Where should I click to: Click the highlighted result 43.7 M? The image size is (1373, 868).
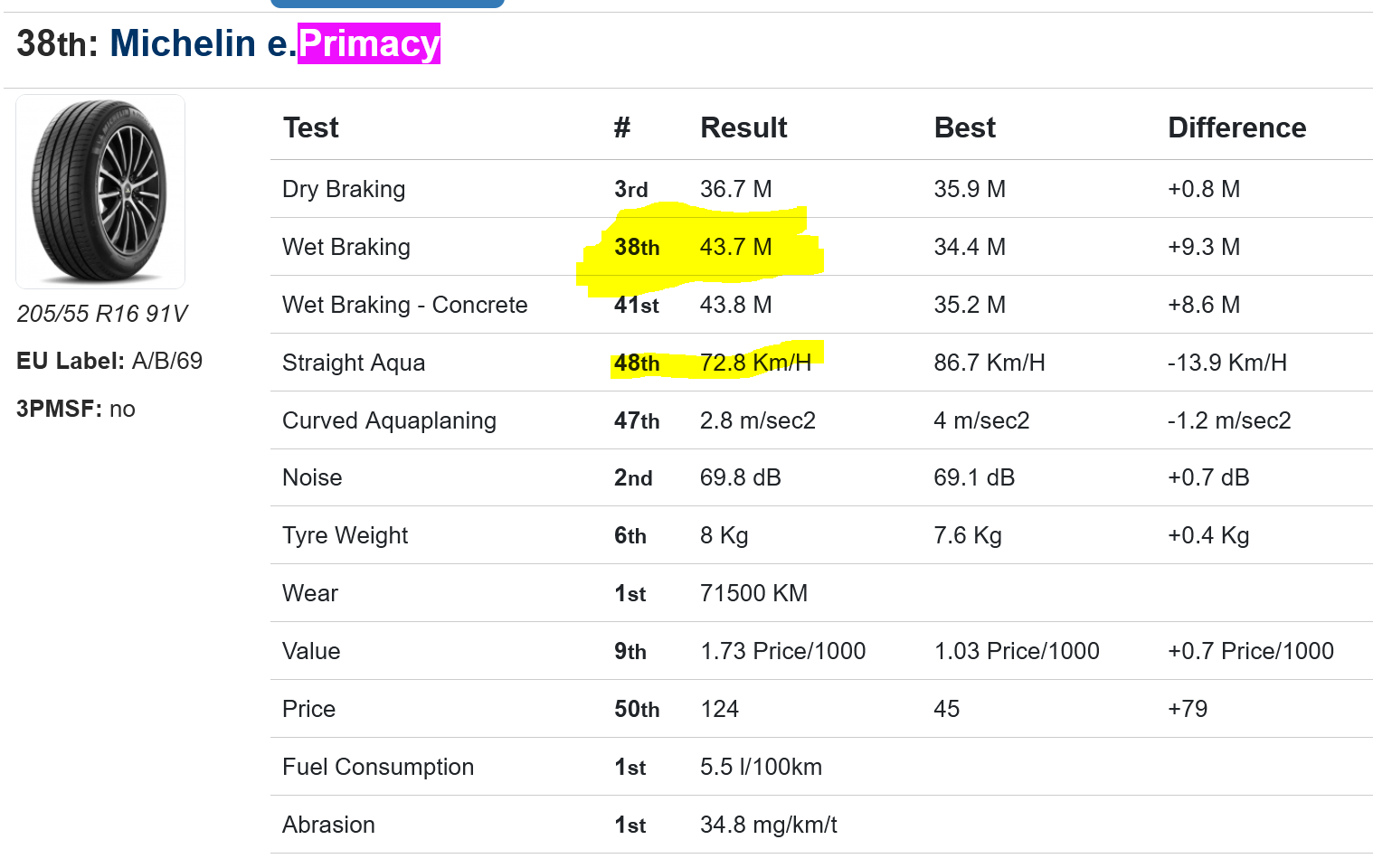(x=736, y=247)
